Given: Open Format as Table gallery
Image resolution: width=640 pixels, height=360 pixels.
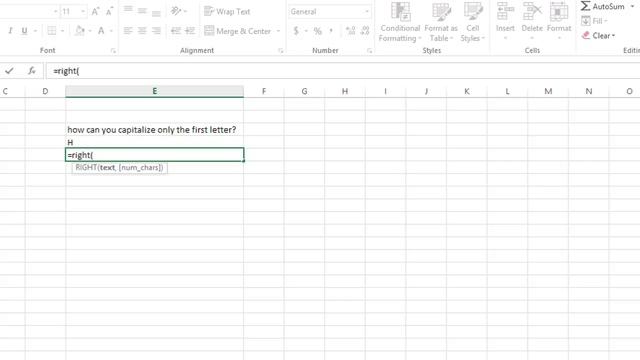Looking at the screenshot, I should click(x=441, y=22).
